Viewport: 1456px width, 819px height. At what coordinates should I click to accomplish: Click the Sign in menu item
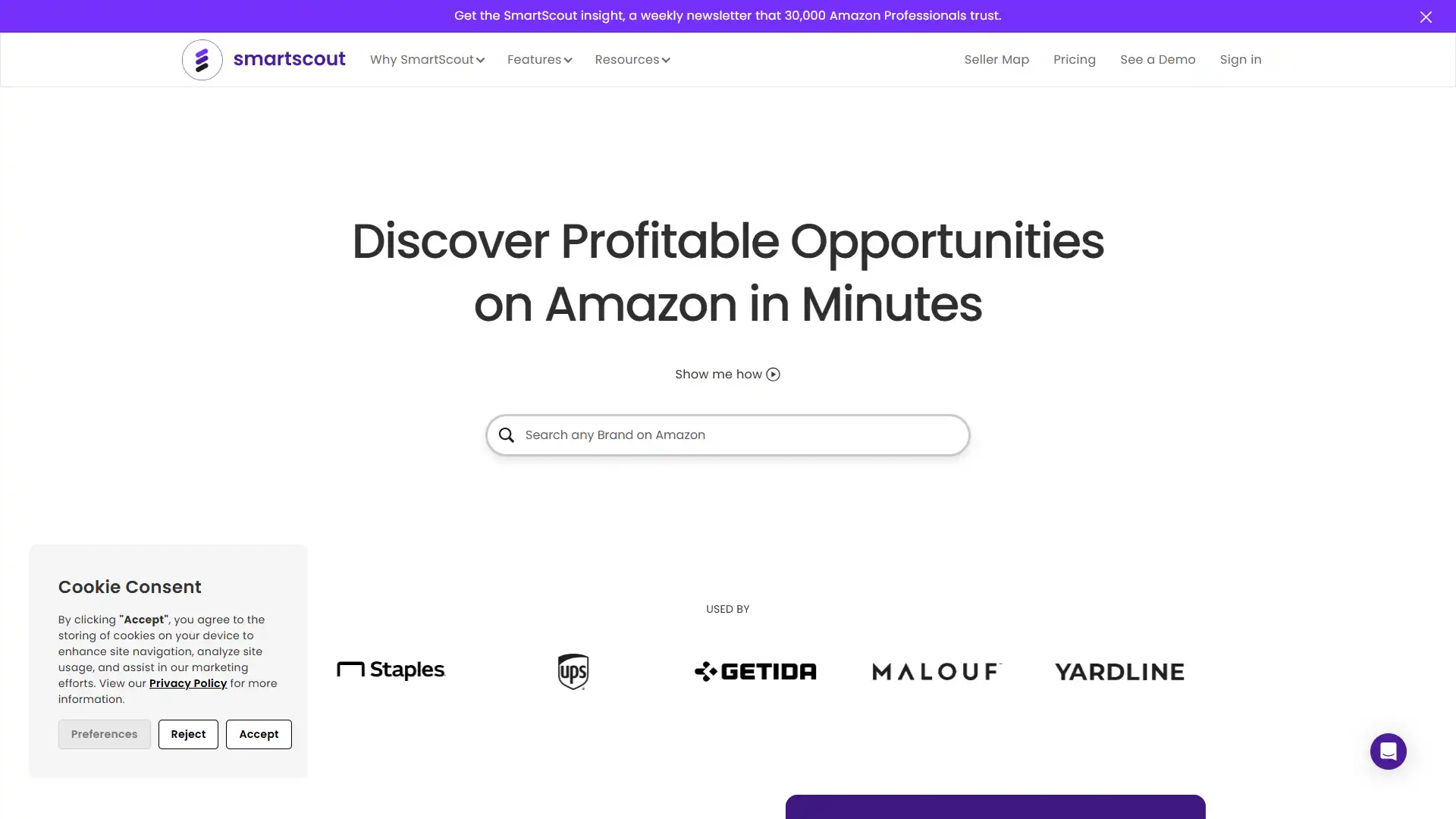coord(1240,59)
